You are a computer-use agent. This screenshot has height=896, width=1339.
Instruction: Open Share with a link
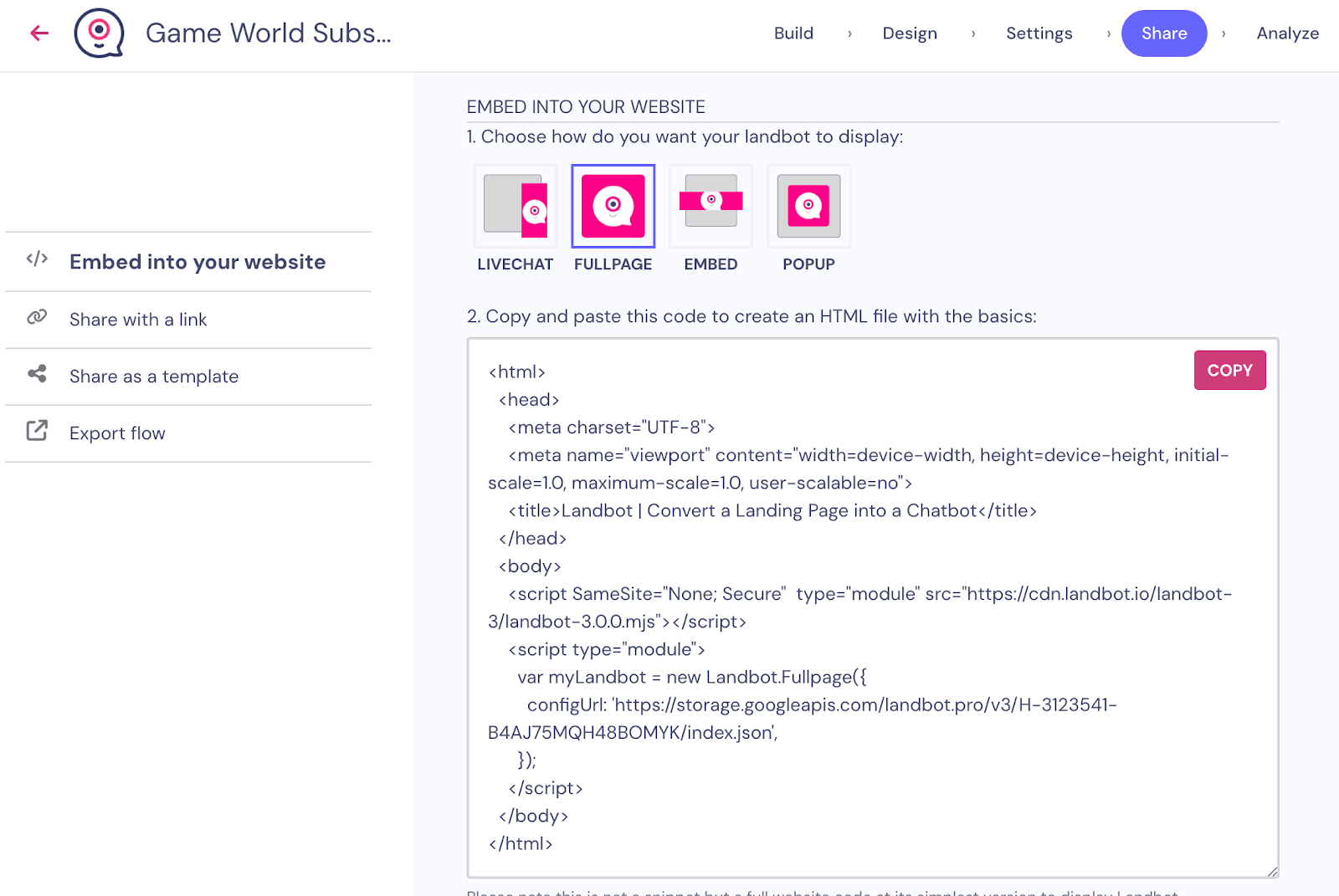tap(188, 320)
